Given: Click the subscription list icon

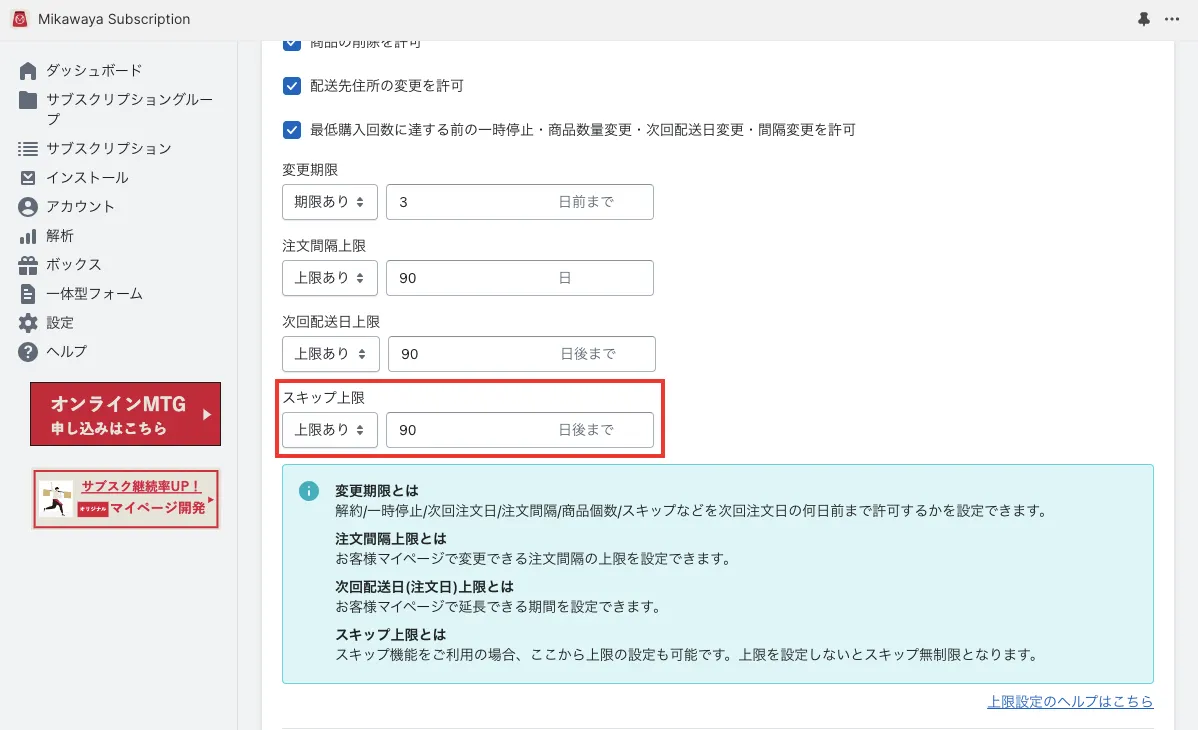Looking at the screenshot, I should pyautogui.click(x=28, y=148).
